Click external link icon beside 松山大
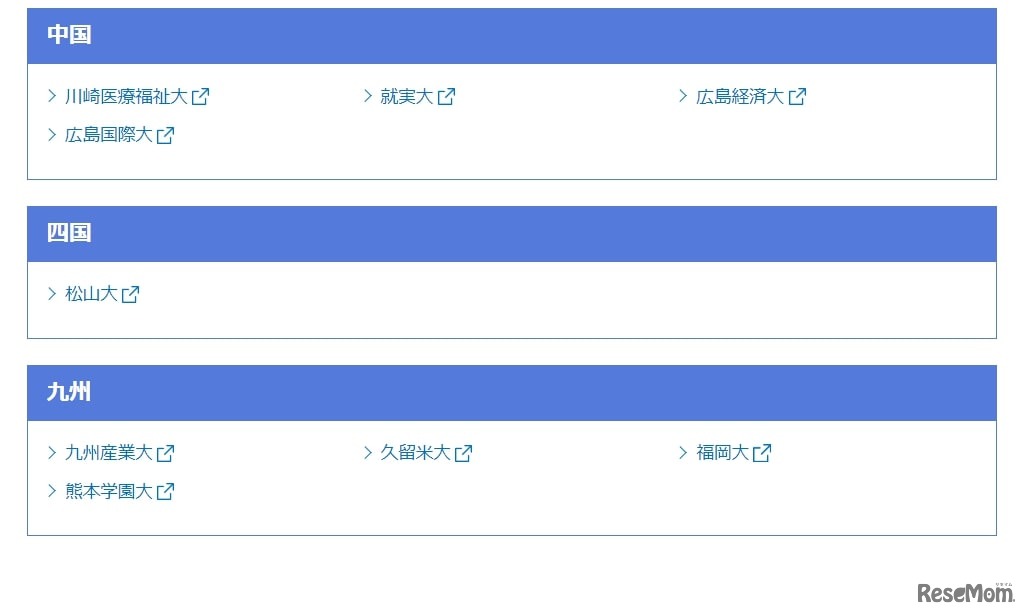This screenshot has height=616, width=1028. [x=130, y=294]
